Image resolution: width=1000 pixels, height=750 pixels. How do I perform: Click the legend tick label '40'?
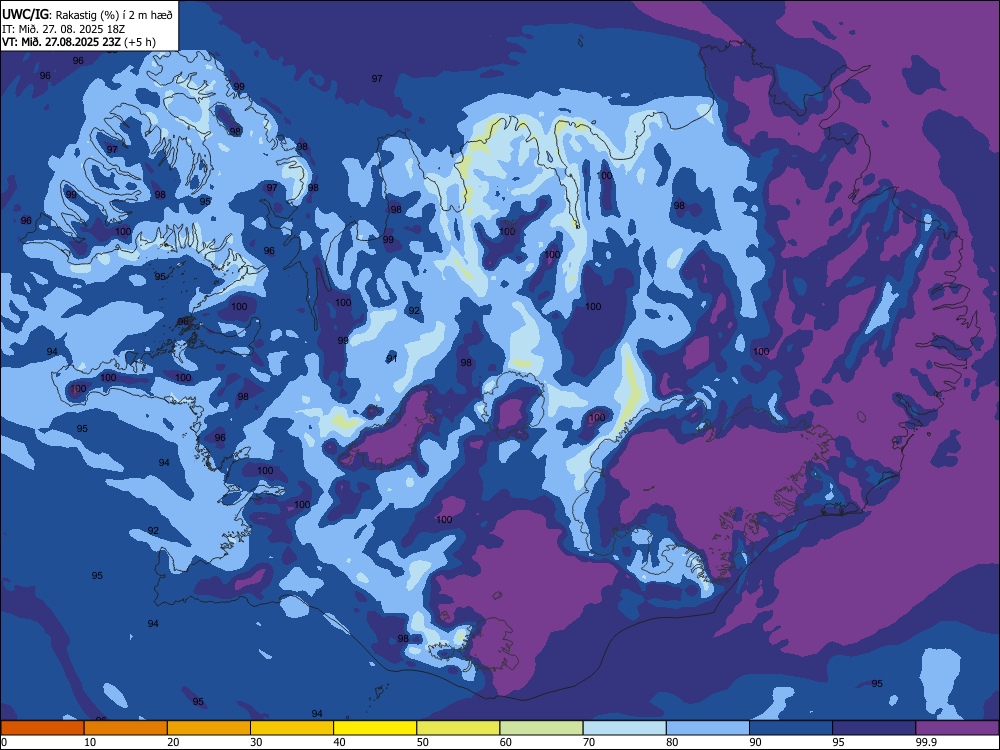point(339,742)
